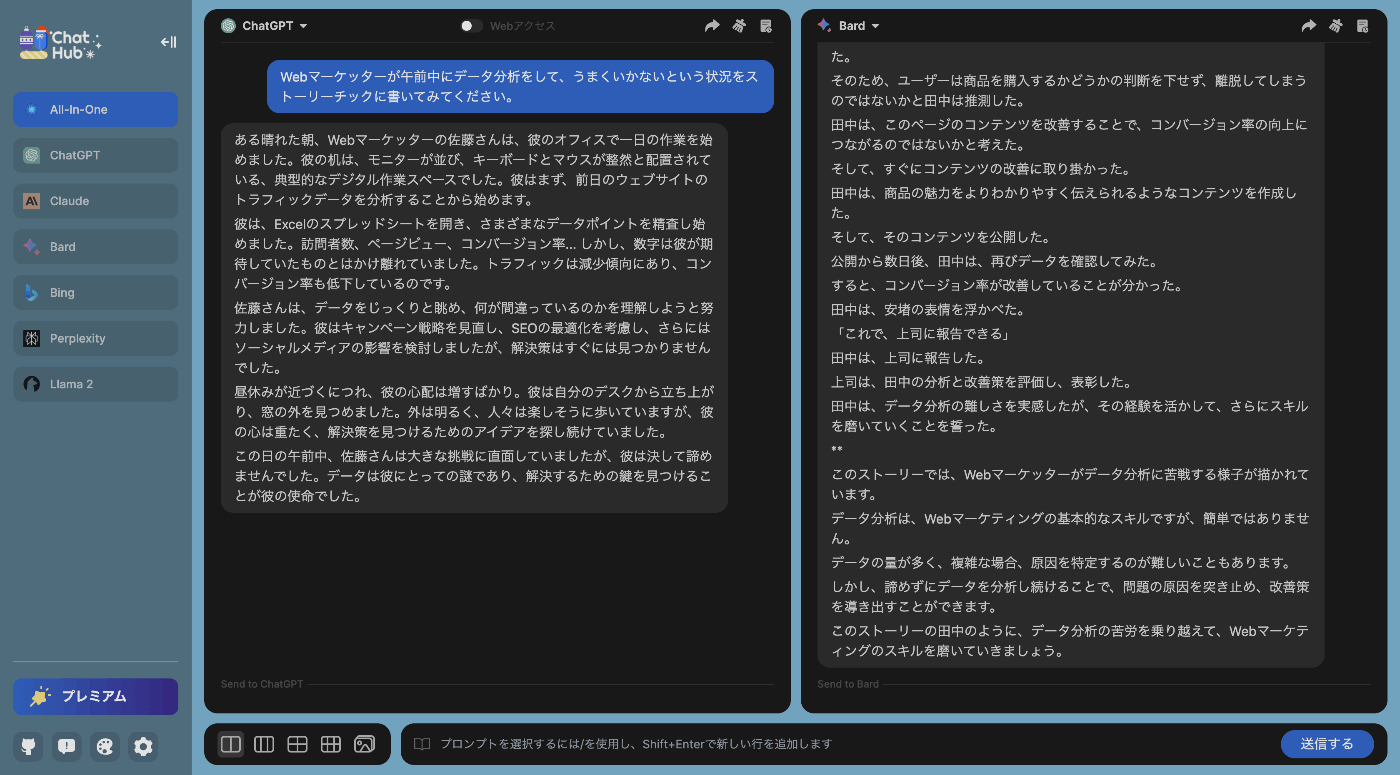Viewport: 1400px width, 775px height.
Task: Click the 送信する send button
Action: pyautogui.click(x=1327, y=744)
